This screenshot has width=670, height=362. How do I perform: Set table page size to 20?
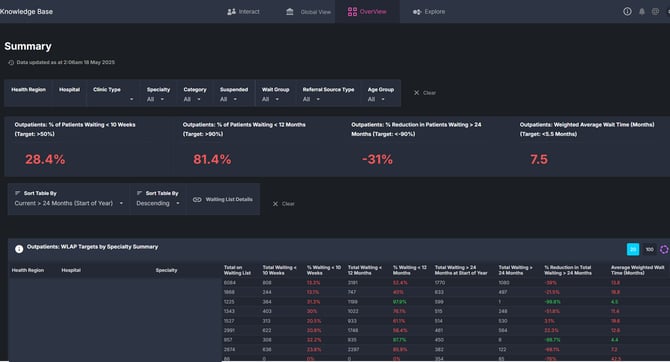(x=633, y=249)
